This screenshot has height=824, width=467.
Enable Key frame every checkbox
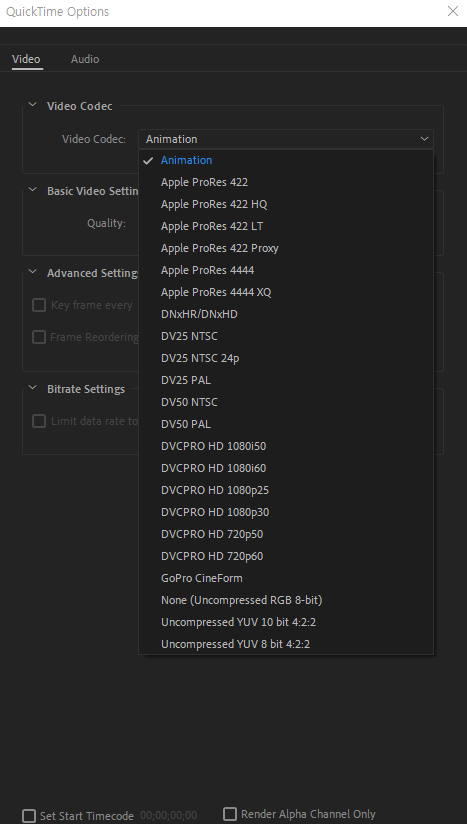click(39, 305)
